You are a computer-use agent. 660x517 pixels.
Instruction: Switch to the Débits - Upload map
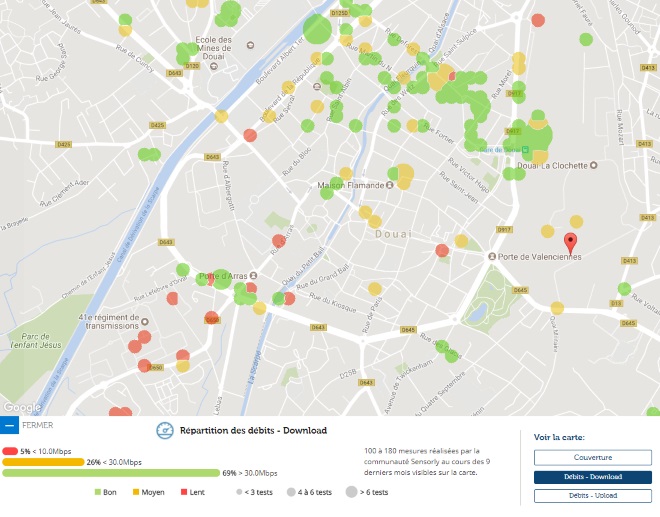coord(593,496)
